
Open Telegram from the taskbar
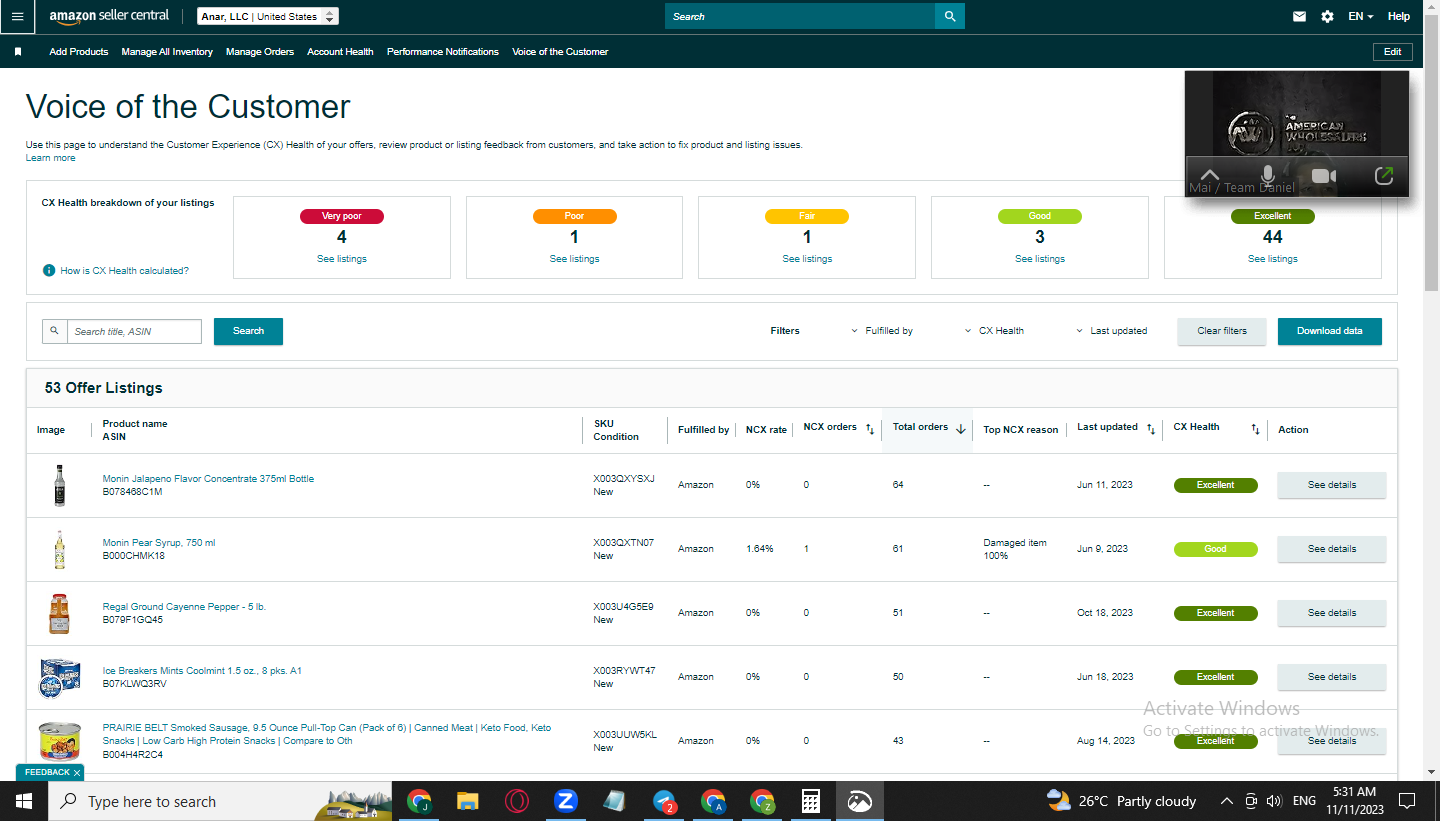point(664,801)
